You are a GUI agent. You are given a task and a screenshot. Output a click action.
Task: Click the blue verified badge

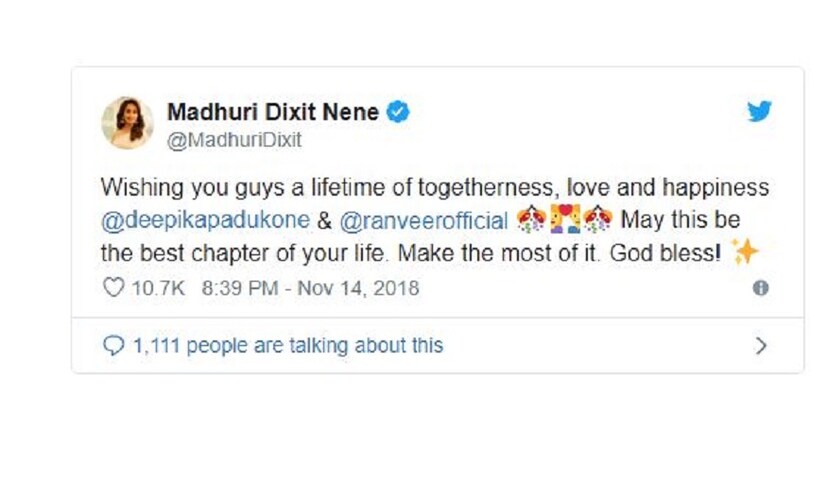click(398, 112)
